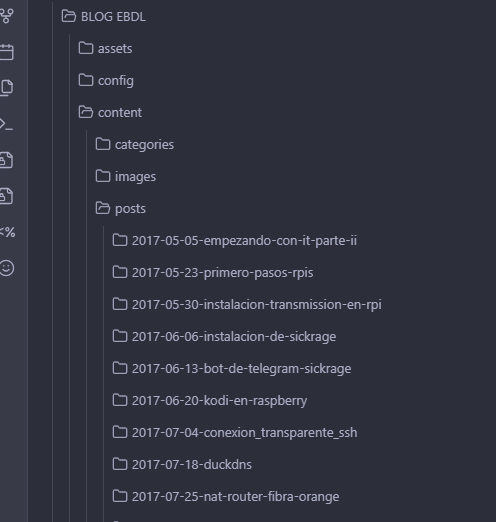Collapse the content folder
Viewport: 496px width, 522px height.
pos(110,112)
